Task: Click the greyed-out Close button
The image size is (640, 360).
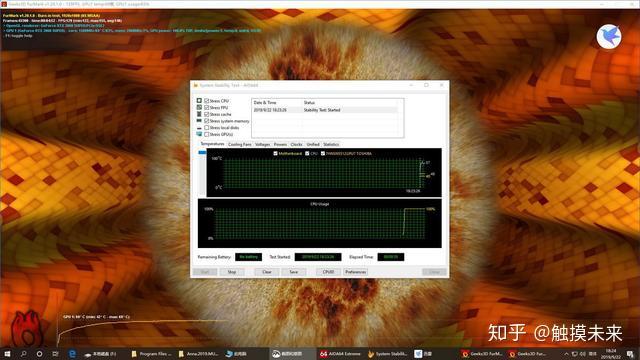Action: coord(434,272)
